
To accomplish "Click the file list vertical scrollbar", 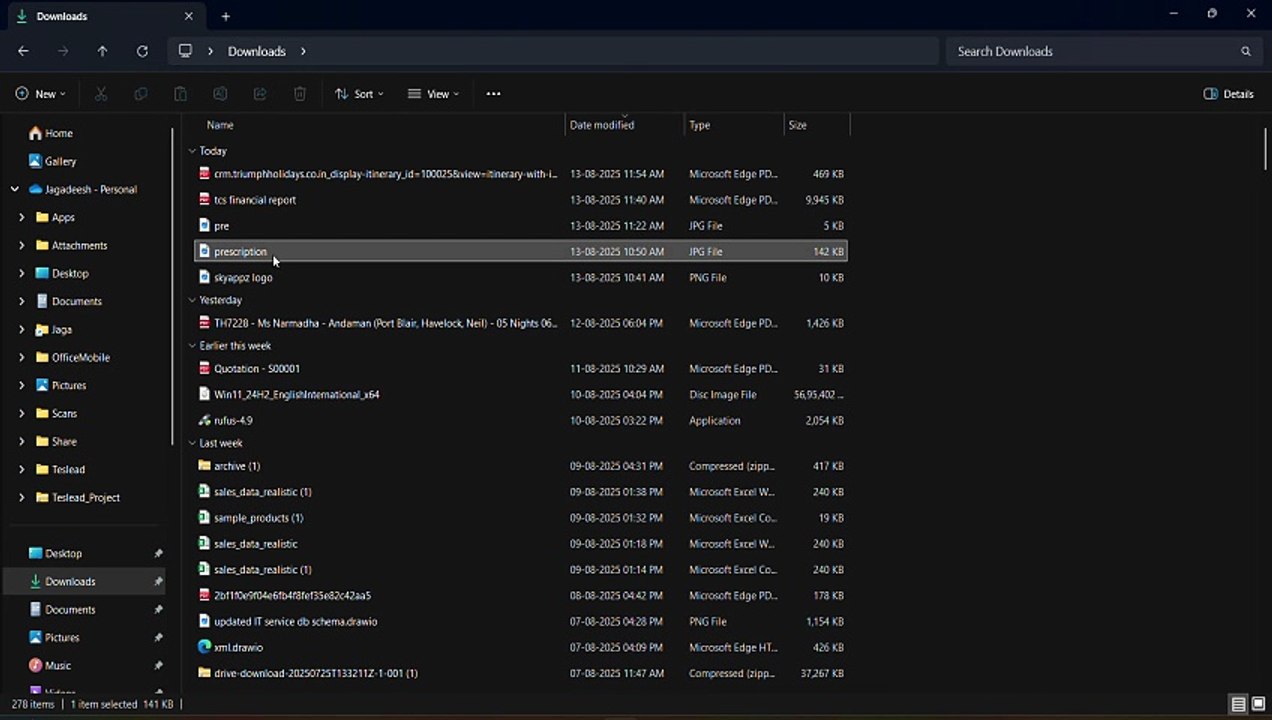I will (x=1266, y=150).
